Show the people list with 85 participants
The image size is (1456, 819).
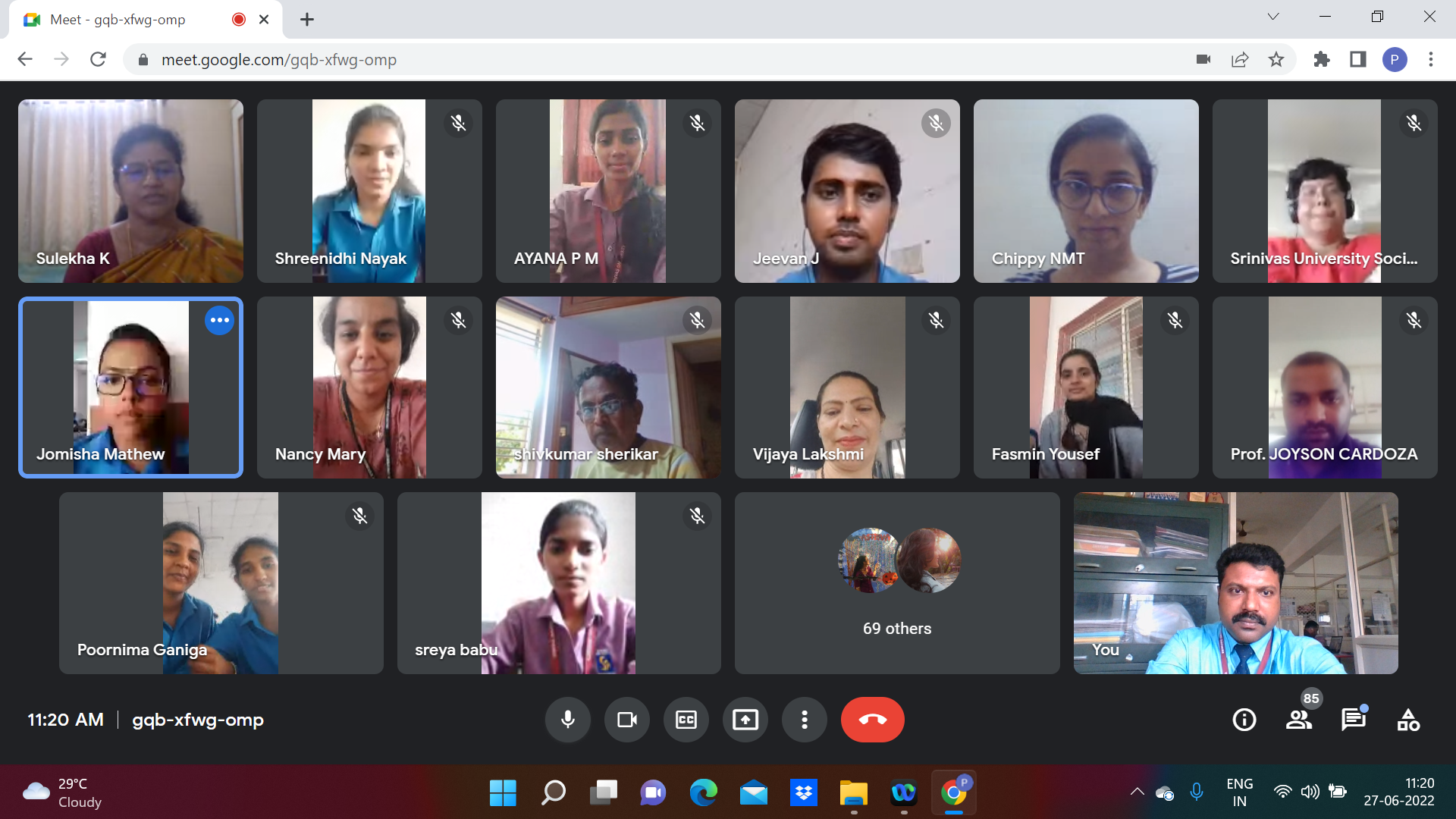[x=1299, y=720]
